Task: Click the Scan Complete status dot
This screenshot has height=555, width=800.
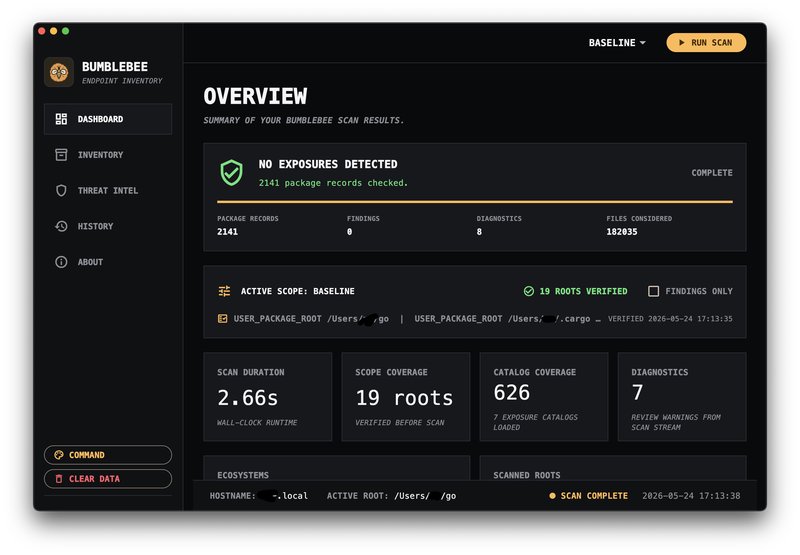Action: [552, 496]
